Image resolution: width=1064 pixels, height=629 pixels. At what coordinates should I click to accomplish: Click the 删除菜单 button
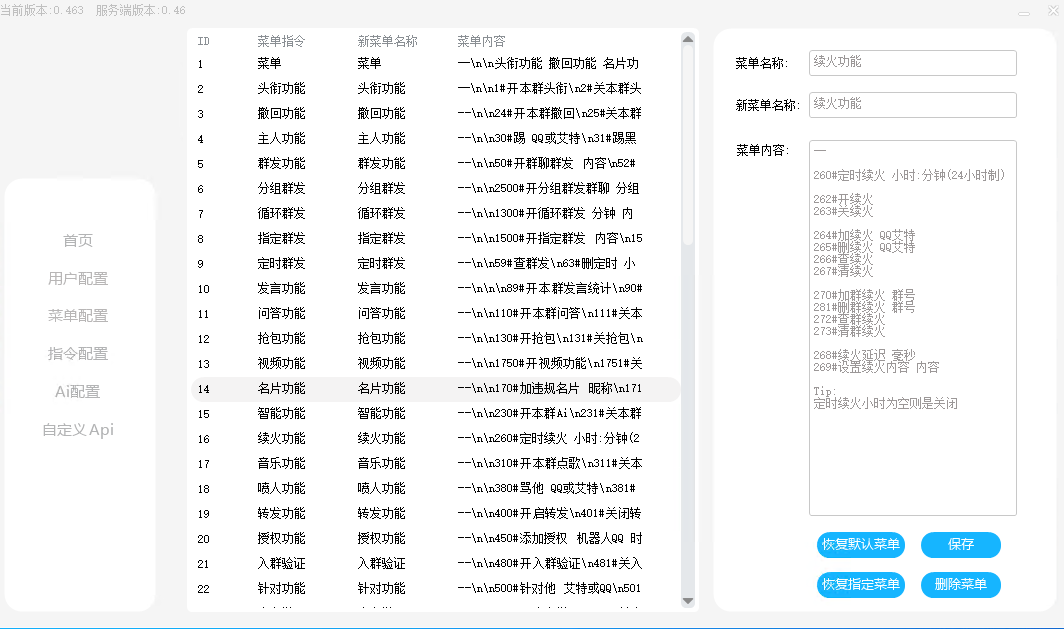click(x=961, y=585)
